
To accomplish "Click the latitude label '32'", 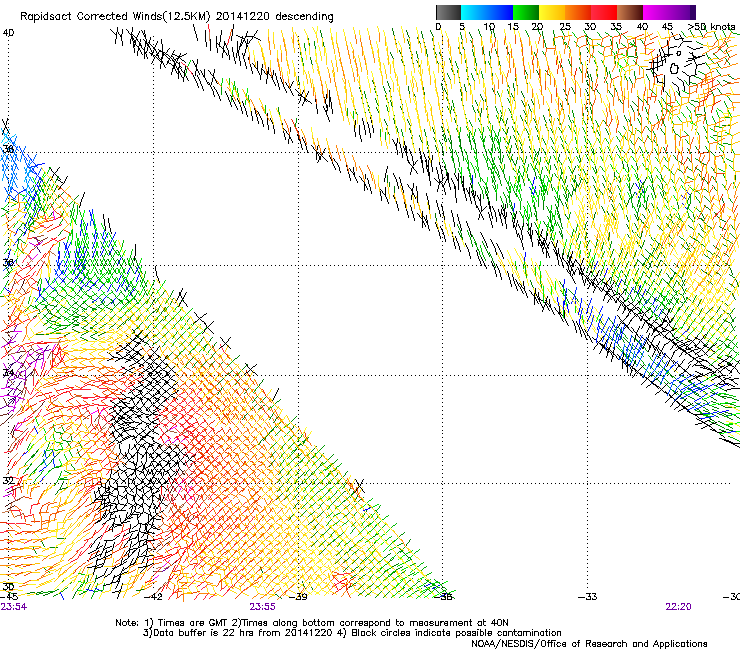I will pos(8,481).
